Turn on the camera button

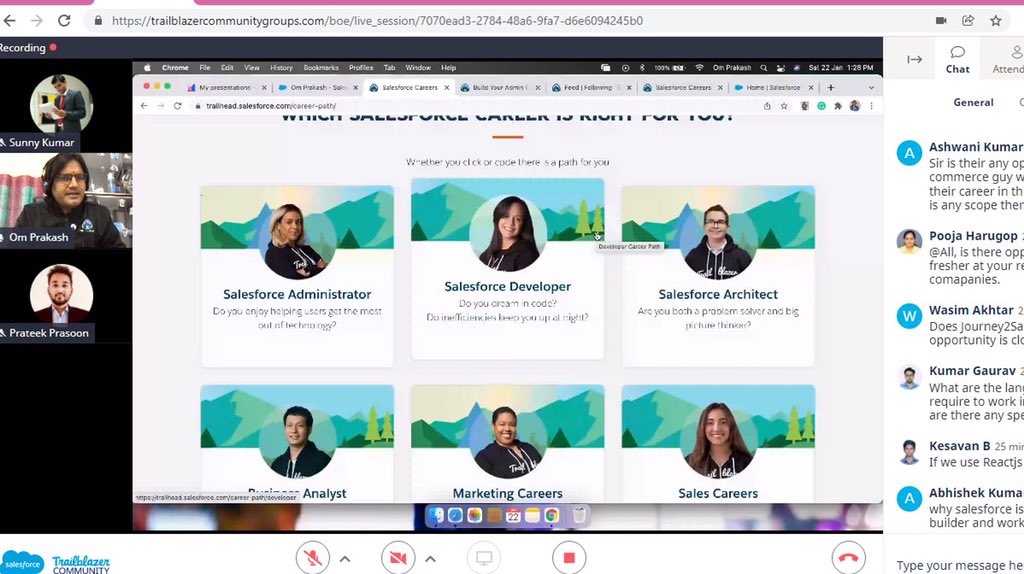coord(398,558)
